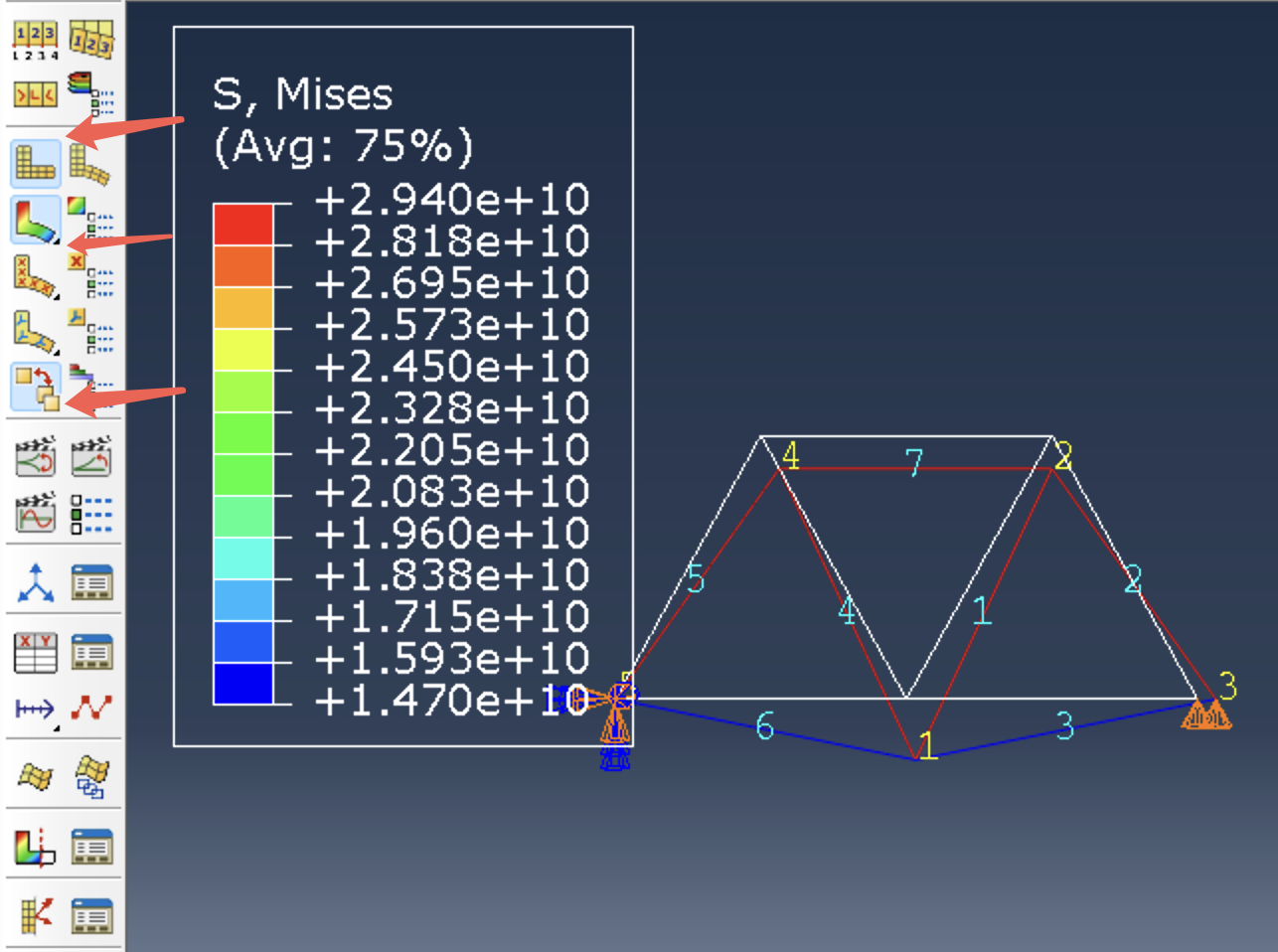Open Symbol Options icon
The width and height of the screenshot is (1278, 952).
[90, 274]
